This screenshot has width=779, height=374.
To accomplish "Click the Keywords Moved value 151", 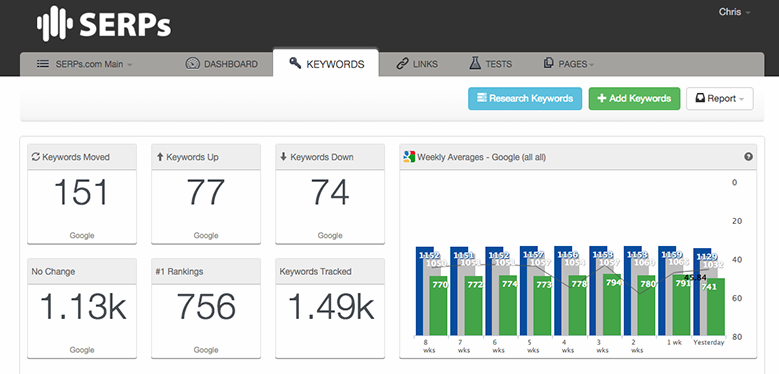I will click(81, 193).
